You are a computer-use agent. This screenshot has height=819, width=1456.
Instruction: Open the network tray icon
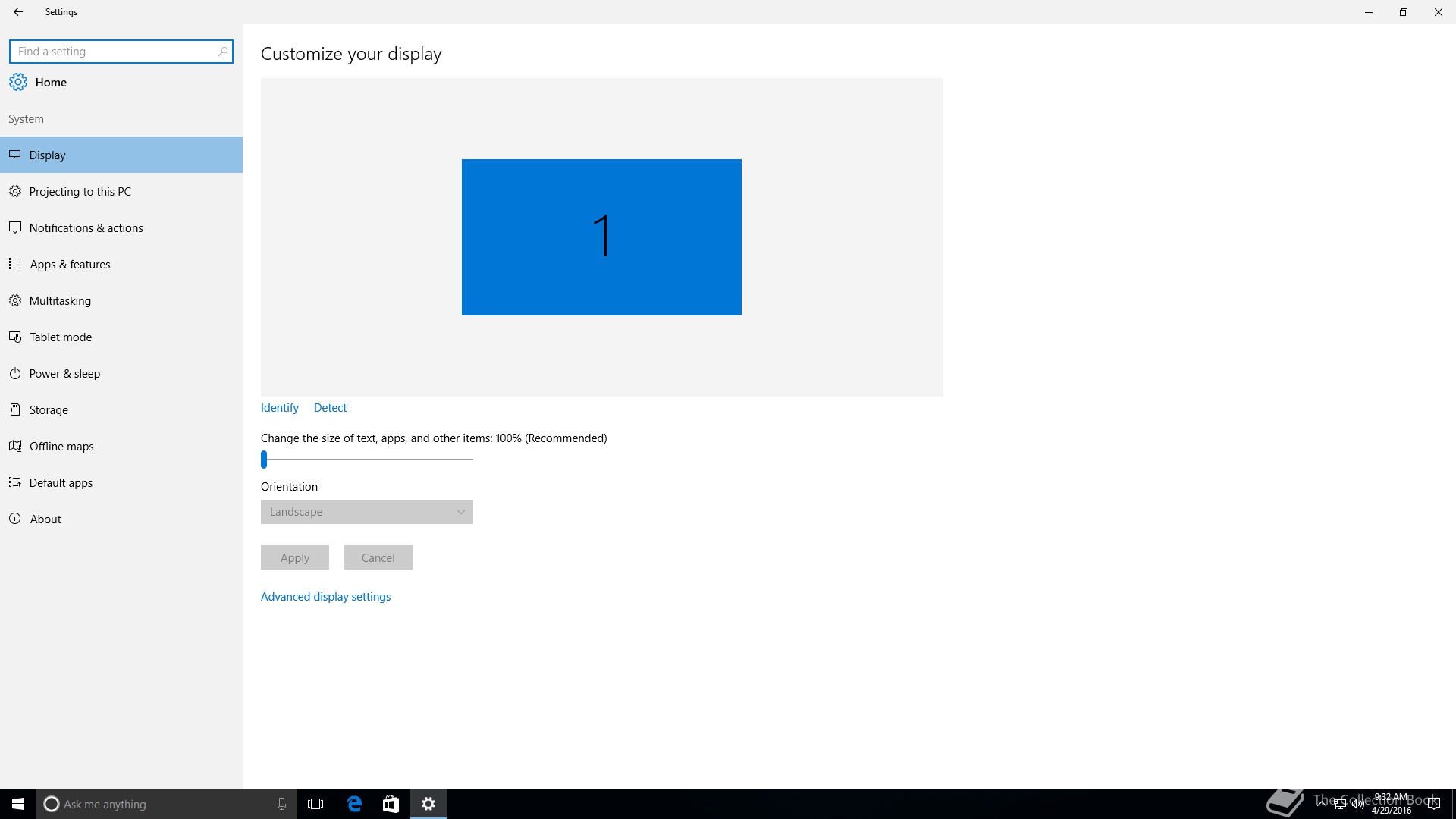(1340, 804)
